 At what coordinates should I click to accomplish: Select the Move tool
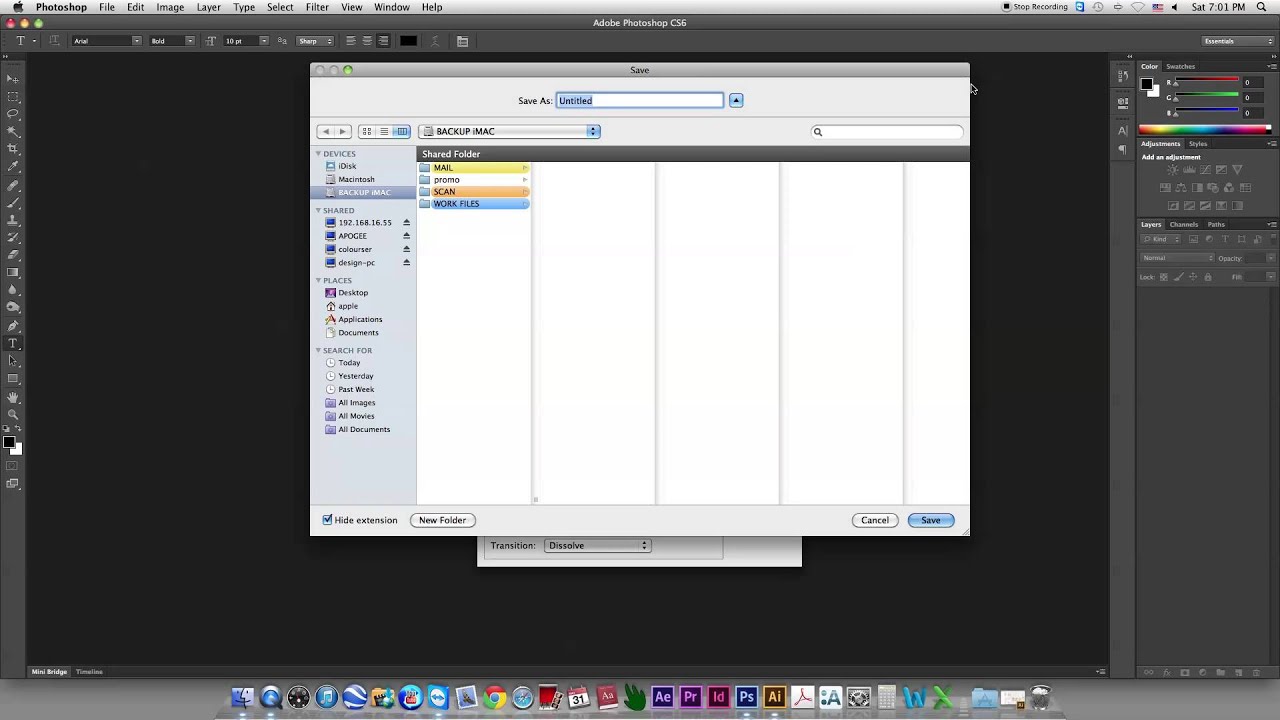tap(13, 79)
